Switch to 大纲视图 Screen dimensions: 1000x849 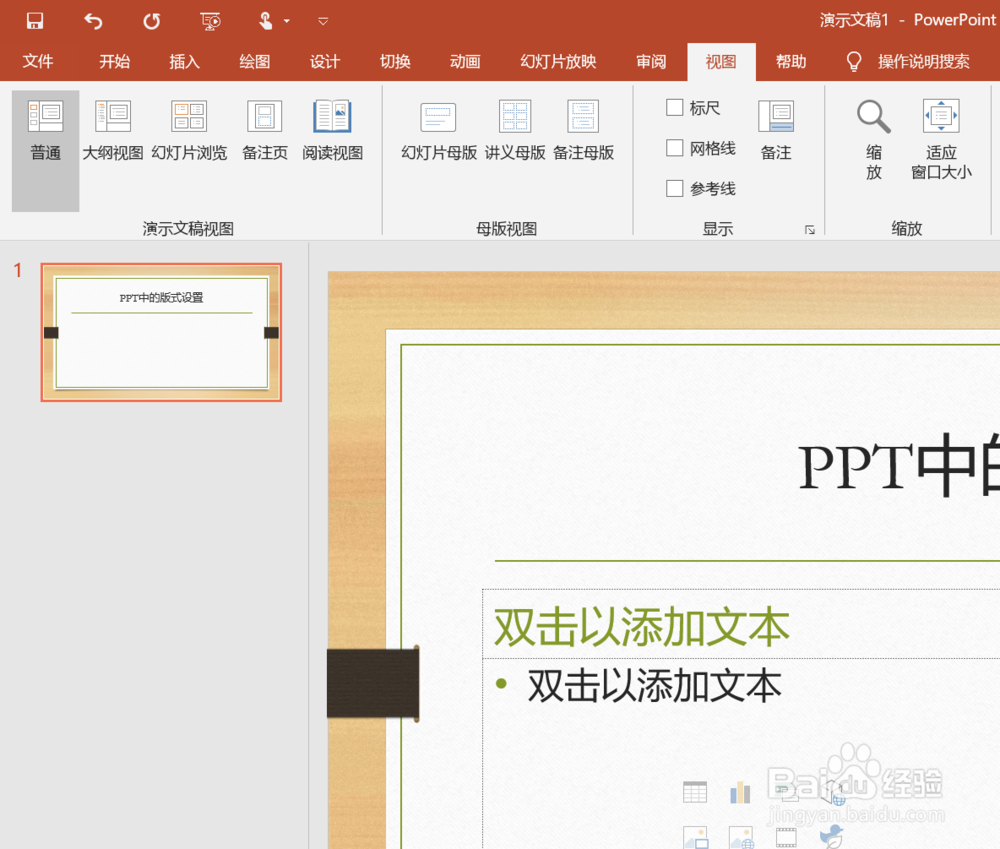(x=113, y=130)
